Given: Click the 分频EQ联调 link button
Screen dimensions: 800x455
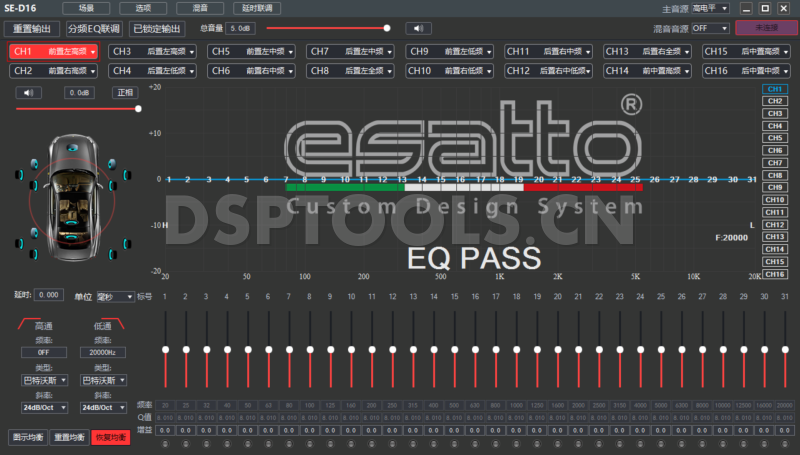Looking at the screenshot, I should coord(94,29).
